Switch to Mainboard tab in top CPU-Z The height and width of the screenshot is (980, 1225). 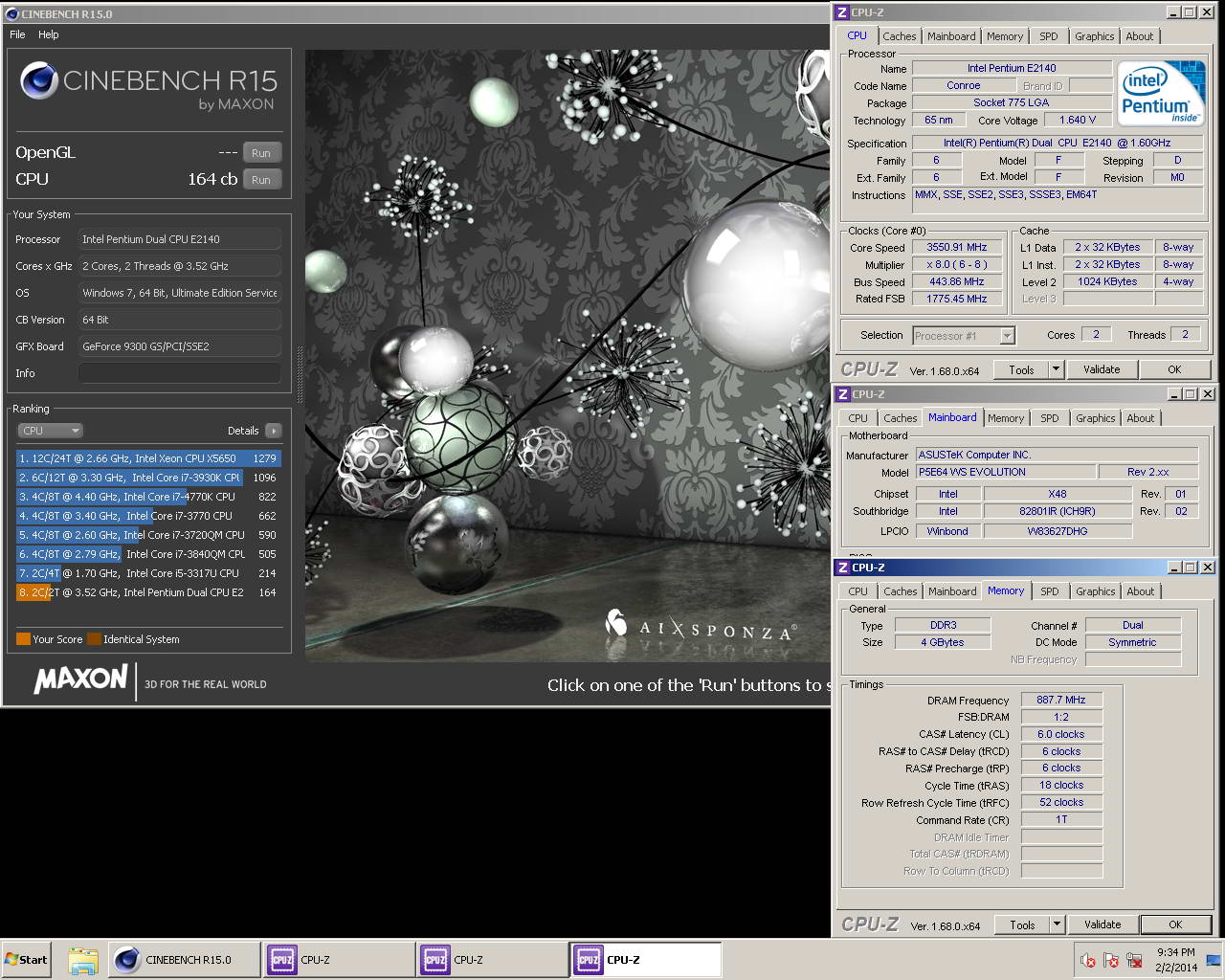[x=951, y=36]
